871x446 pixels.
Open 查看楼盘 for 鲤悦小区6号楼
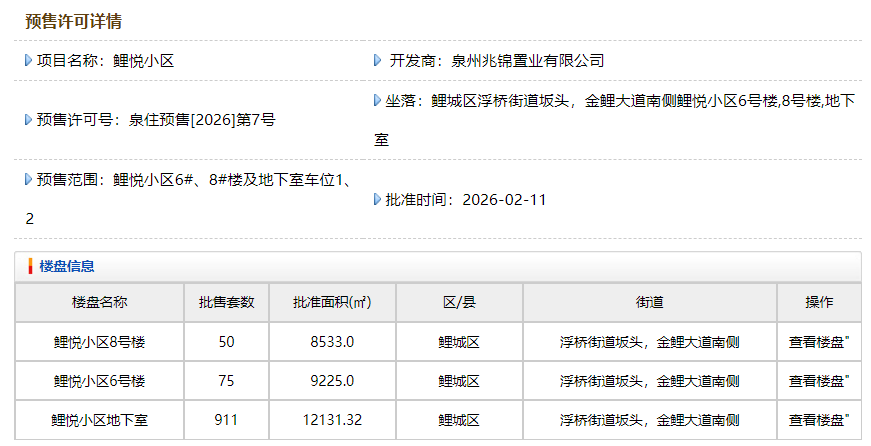click(818, 381)
